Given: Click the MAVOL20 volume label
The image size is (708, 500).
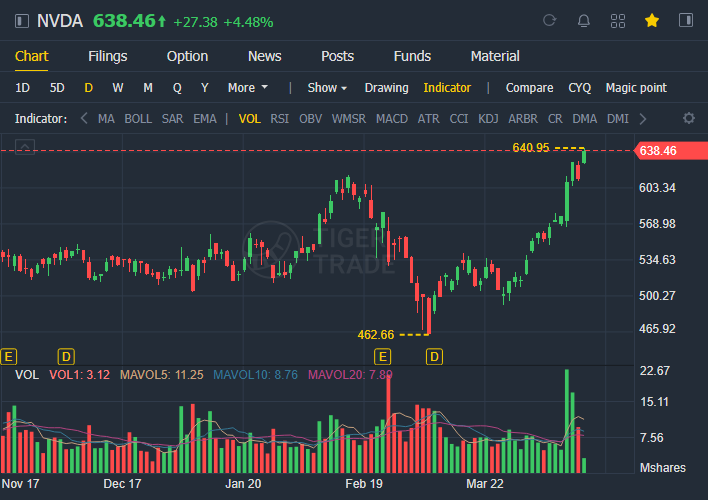Looking at the screenshot, I should (350, 375).
